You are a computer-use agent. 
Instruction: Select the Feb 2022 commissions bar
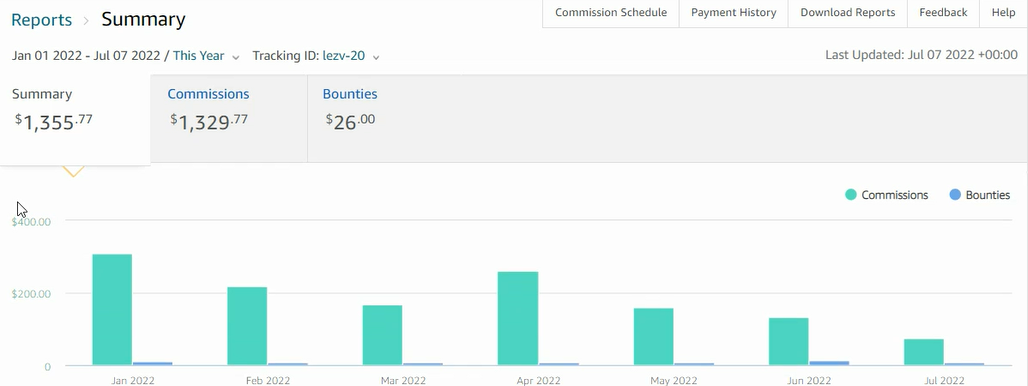247,326
